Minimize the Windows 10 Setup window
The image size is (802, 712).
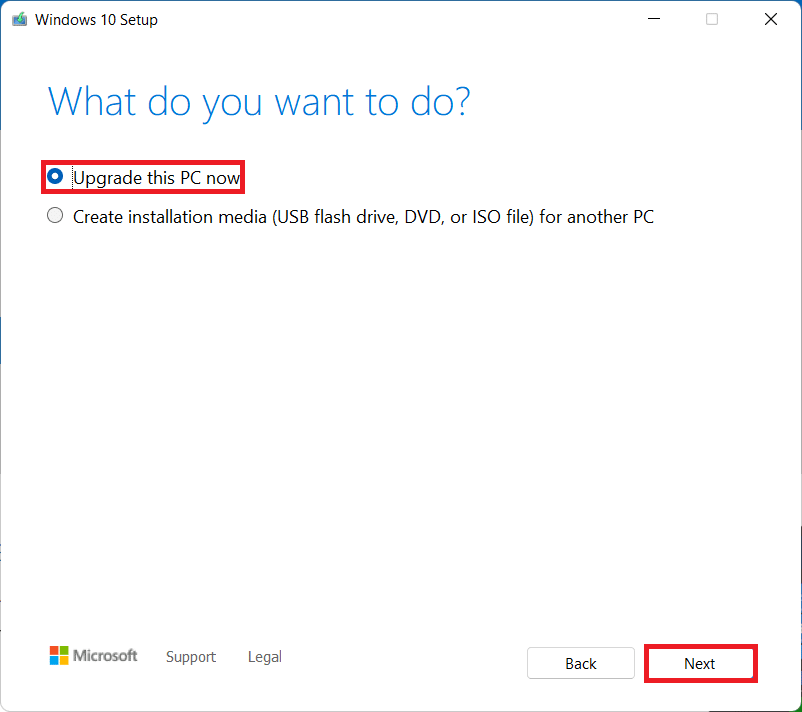(x=653, y=20)
